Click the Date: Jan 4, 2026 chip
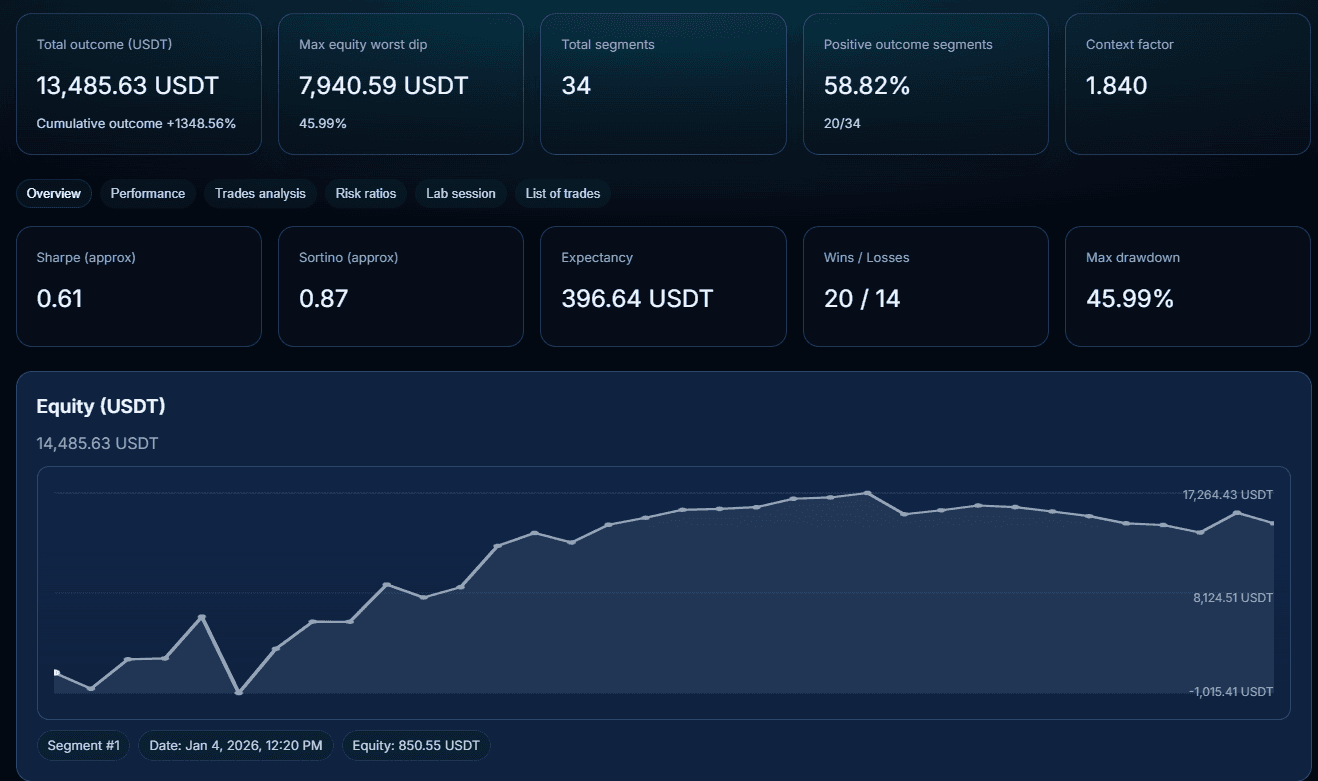1318x781 pixels. coord(235,745)
